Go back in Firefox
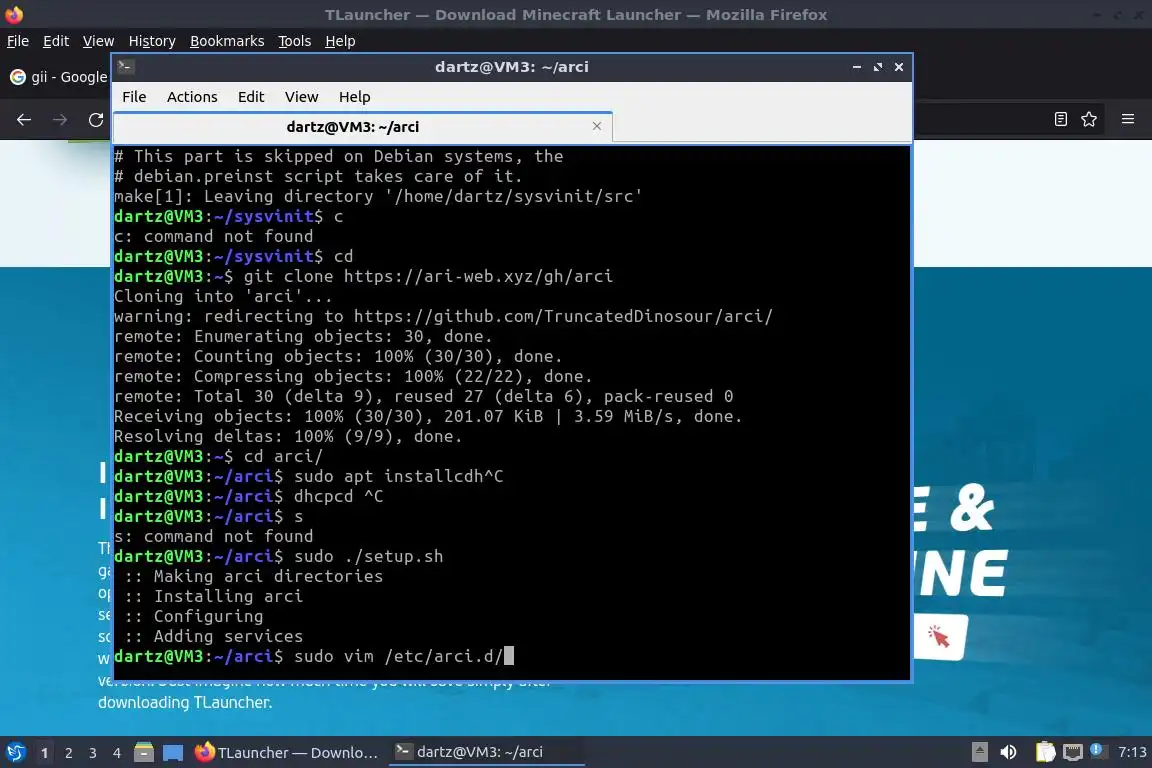The width and height of the screenshot is (1152, 768). 24,119
